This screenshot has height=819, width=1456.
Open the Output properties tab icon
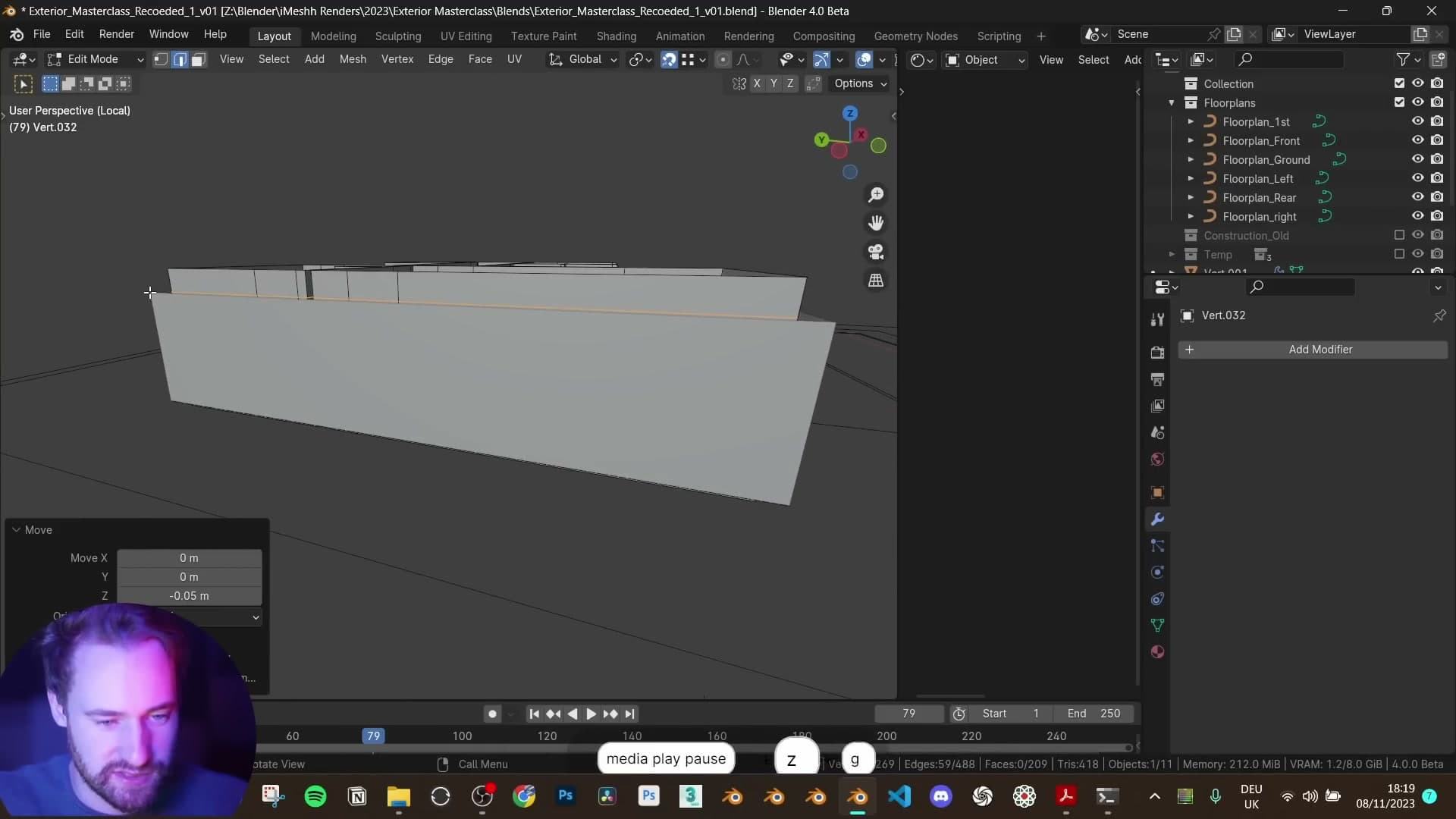click(1157, 379)
